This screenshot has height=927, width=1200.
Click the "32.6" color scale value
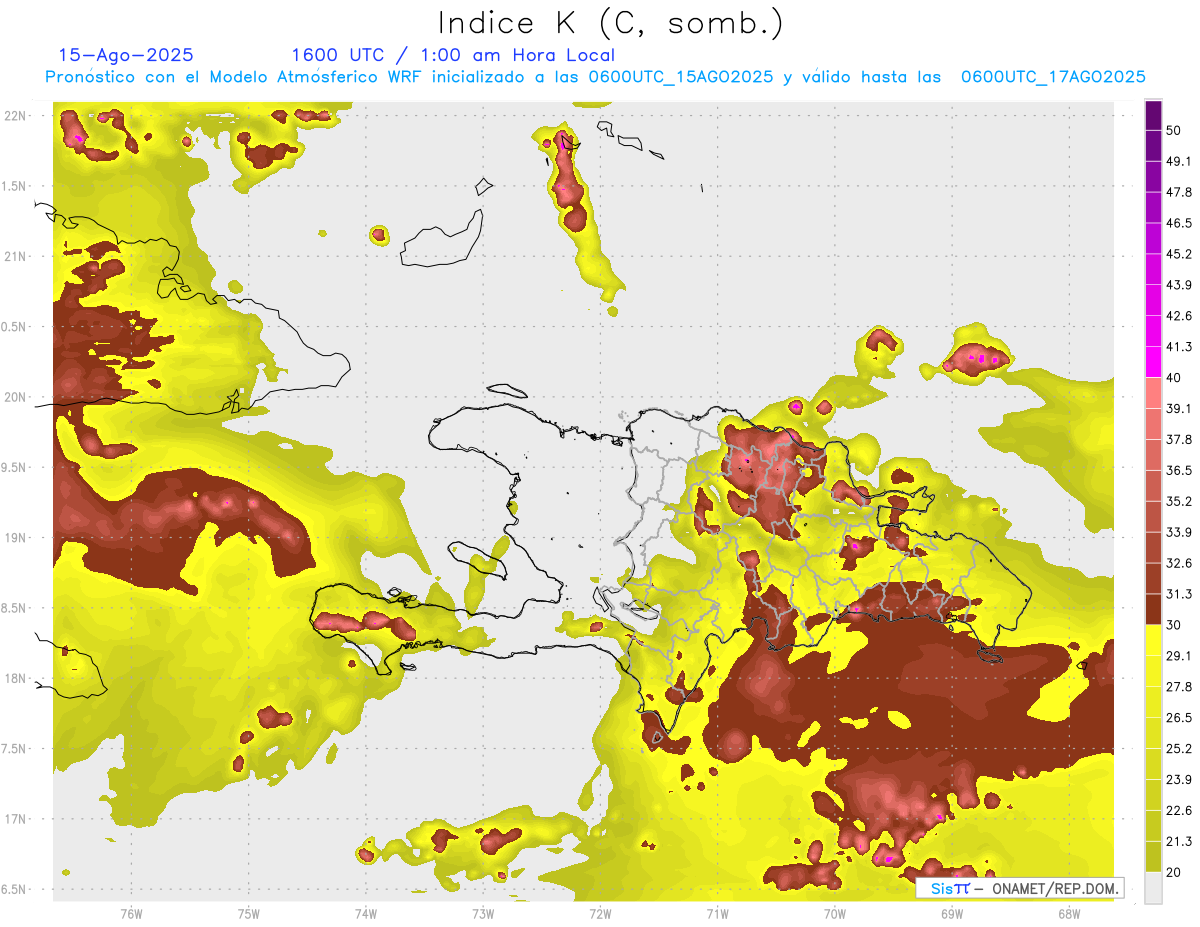coord(1179,563)
